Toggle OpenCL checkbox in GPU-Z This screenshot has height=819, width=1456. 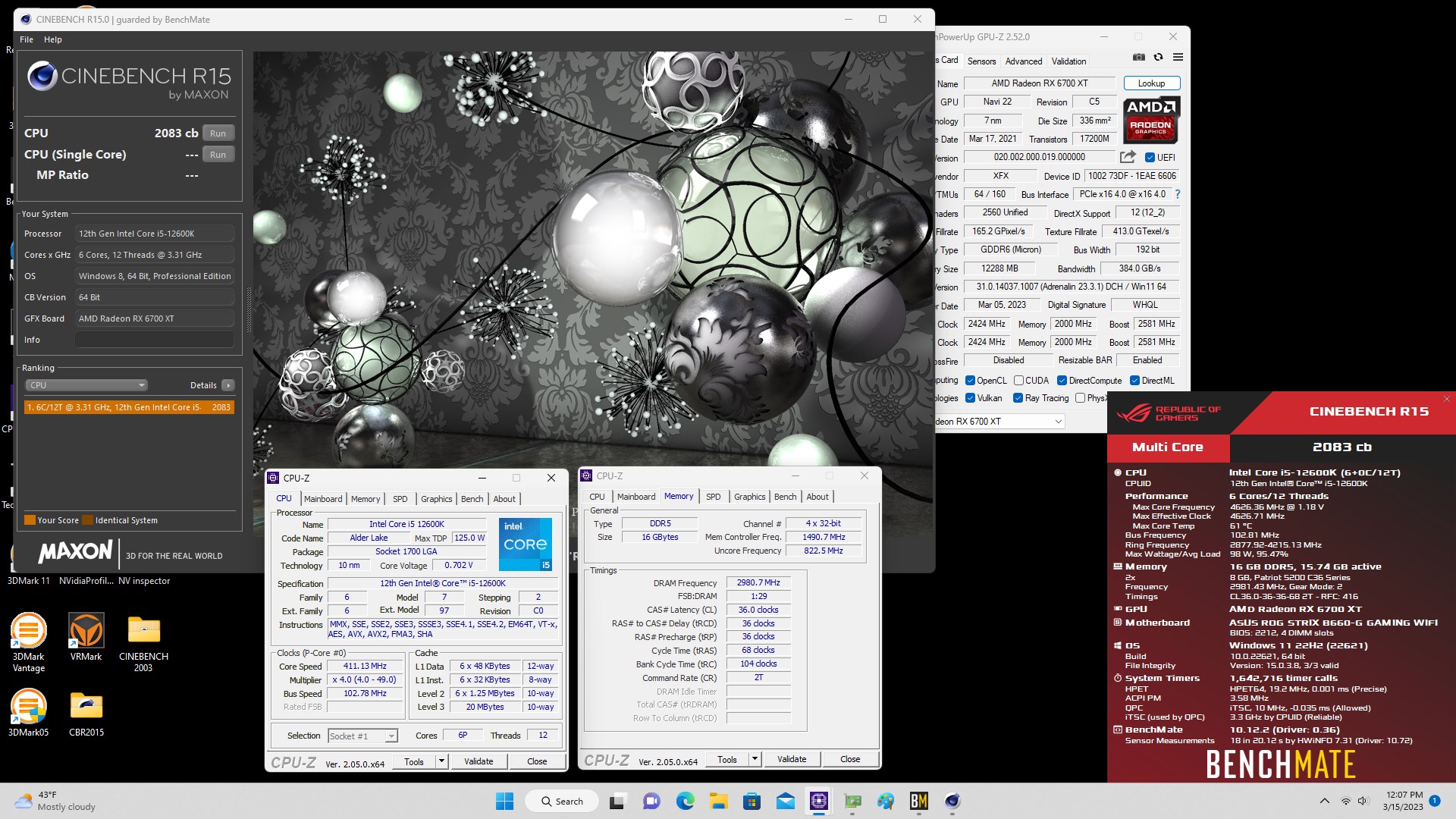click(x=970, y=381)
